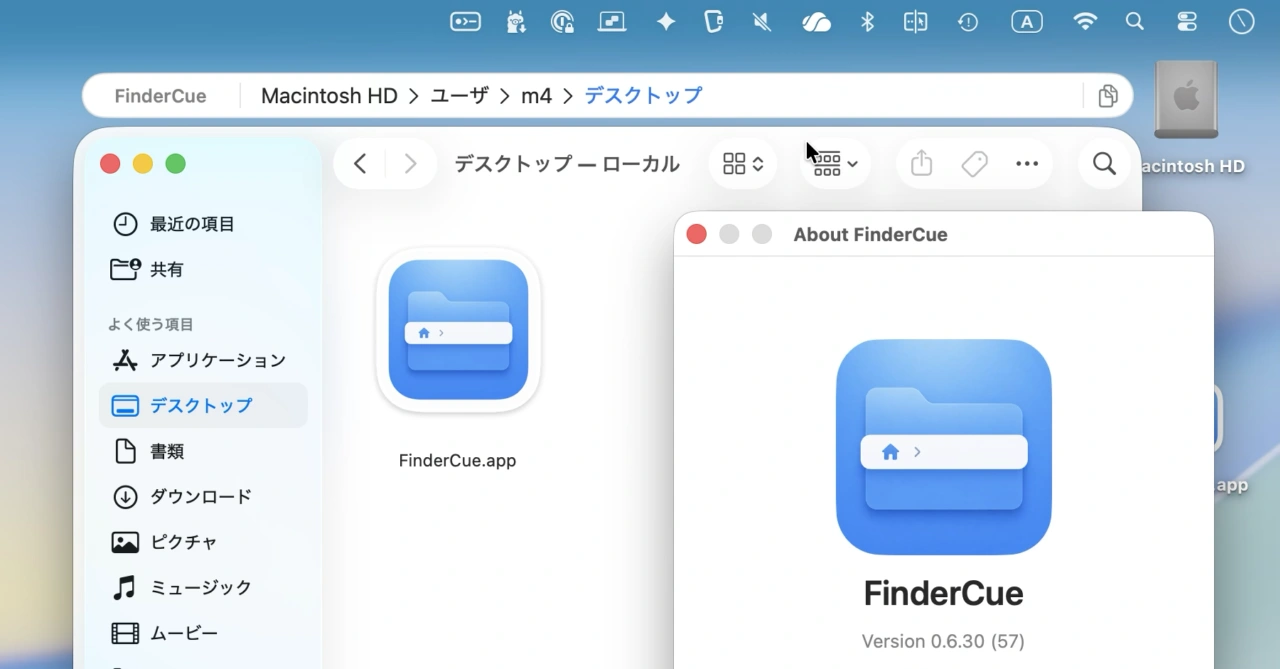The image size is (1280, 669).
Task: Click the Share toolbar icon
Action: pyautogui.click(x=922, y=164)
